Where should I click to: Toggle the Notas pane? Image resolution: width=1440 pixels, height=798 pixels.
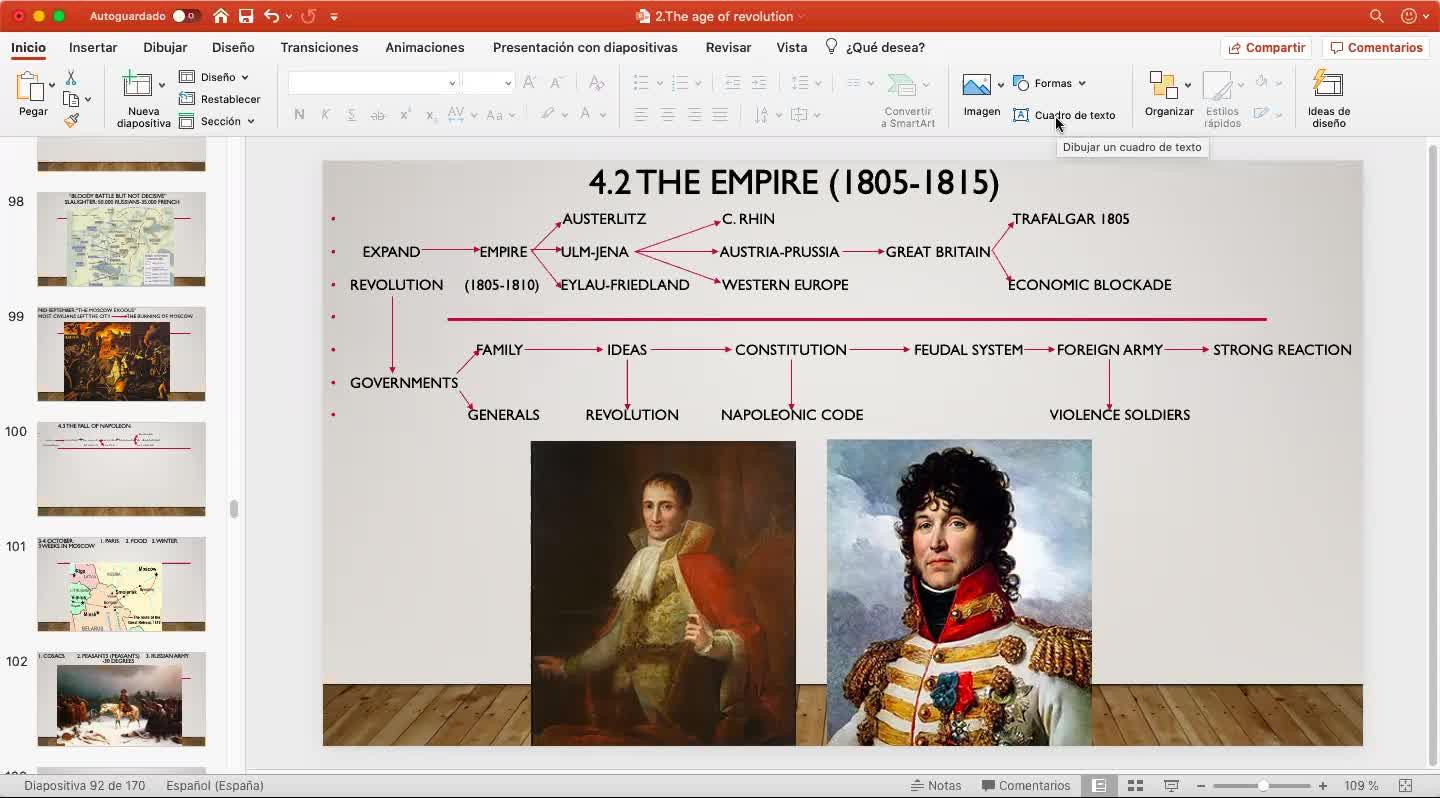coord(936,786)
